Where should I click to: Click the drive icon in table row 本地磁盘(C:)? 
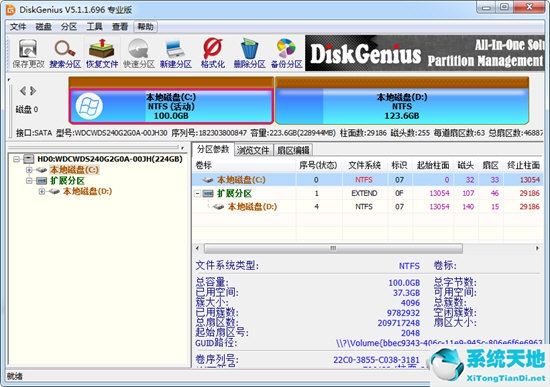tap(208, 180)
